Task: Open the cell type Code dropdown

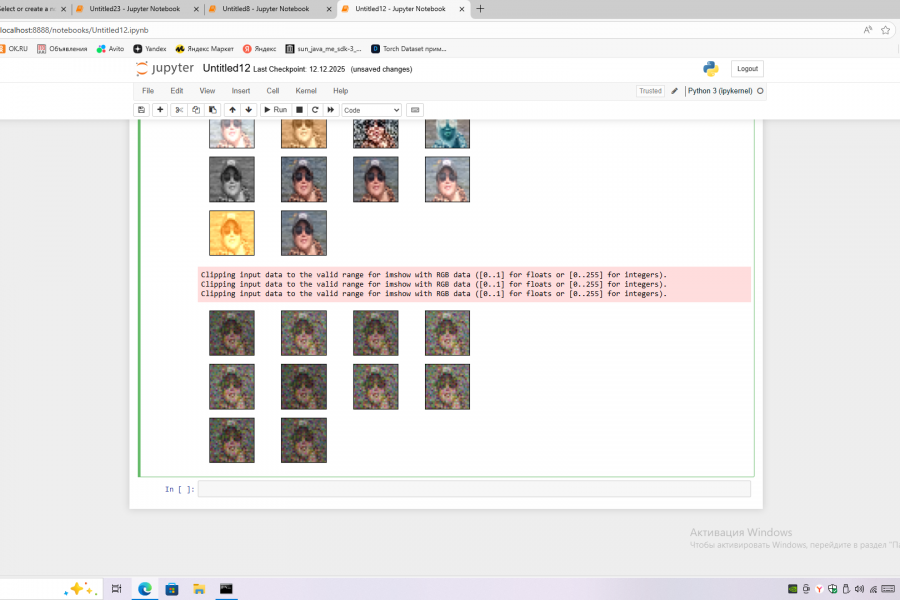Action: (x=371, y=110)
